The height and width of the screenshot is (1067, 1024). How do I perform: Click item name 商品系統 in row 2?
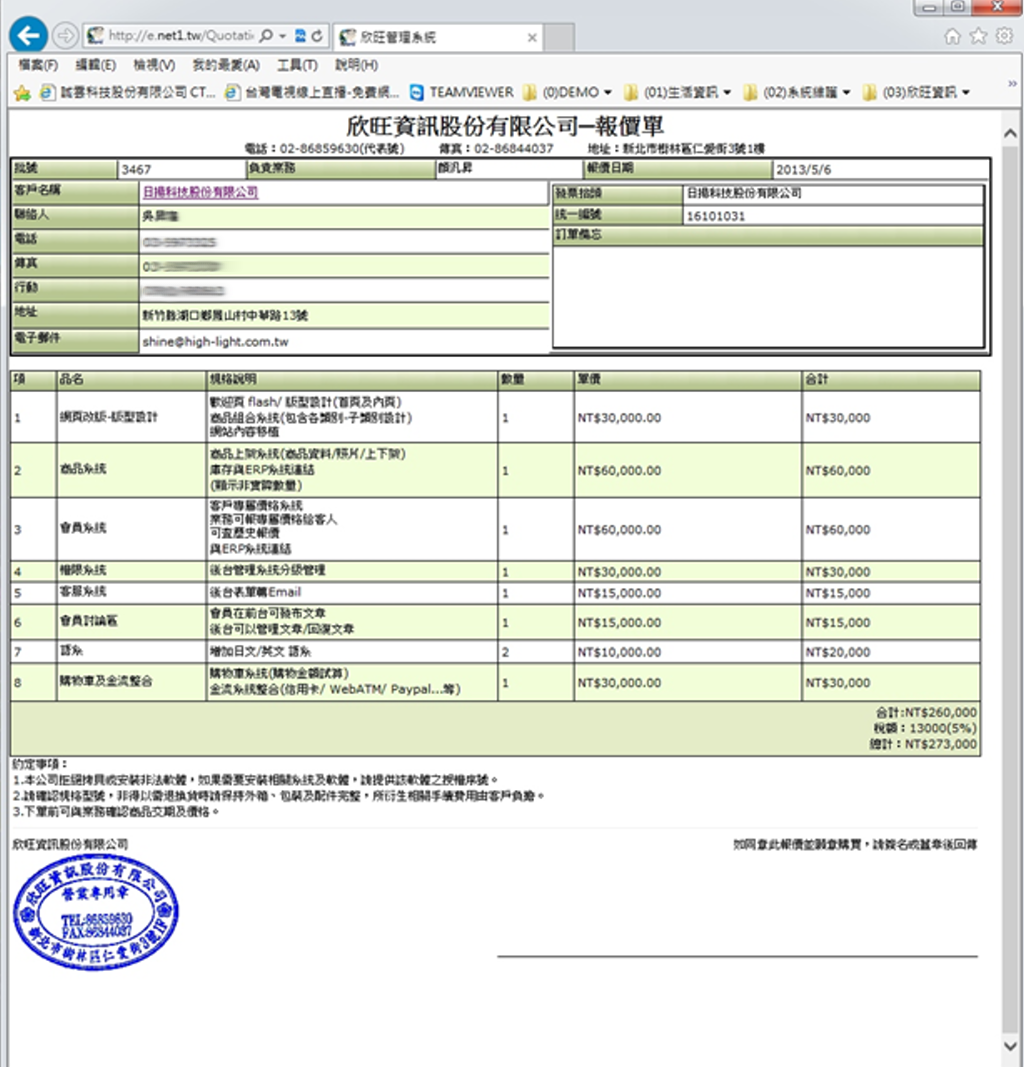pyautogui.click(x=83, y=469)
